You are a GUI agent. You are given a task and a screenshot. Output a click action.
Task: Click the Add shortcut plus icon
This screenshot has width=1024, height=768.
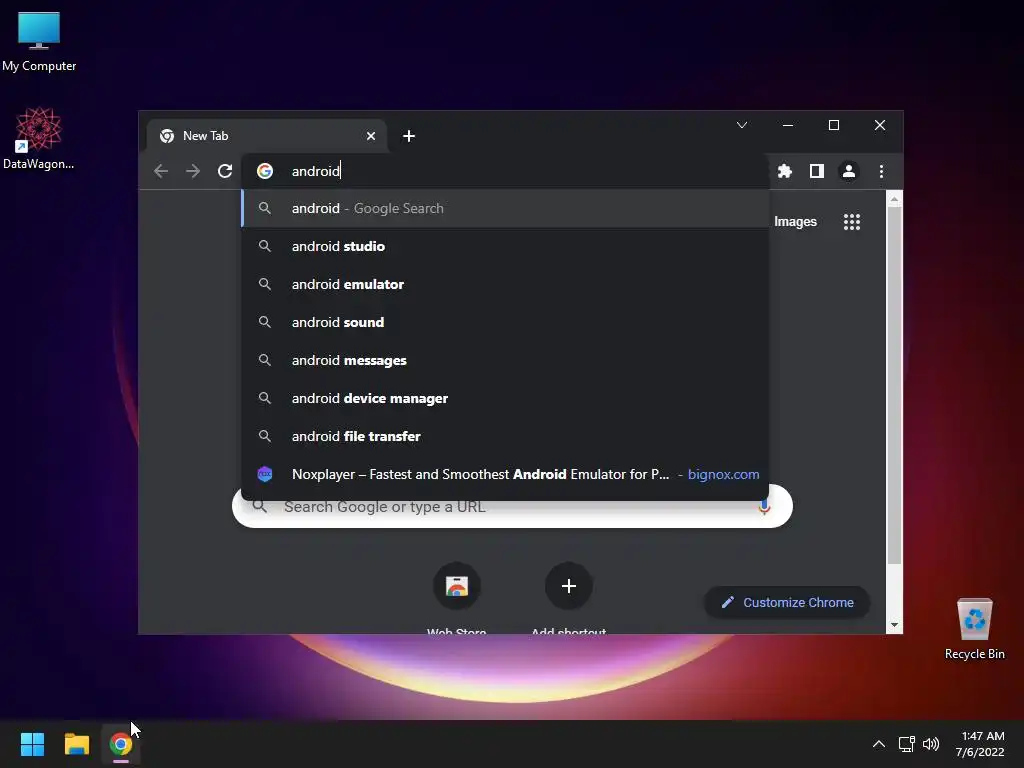click(568, 586)
